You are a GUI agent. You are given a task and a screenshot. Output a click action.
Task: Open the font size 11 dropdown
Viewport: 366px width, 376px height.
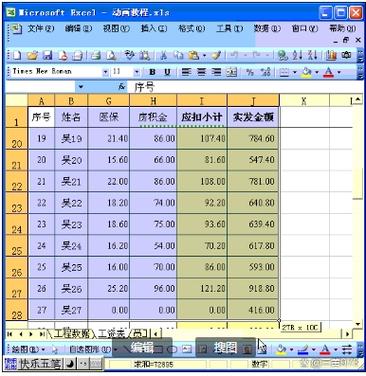pyautogui.click(x=136, y=72)
